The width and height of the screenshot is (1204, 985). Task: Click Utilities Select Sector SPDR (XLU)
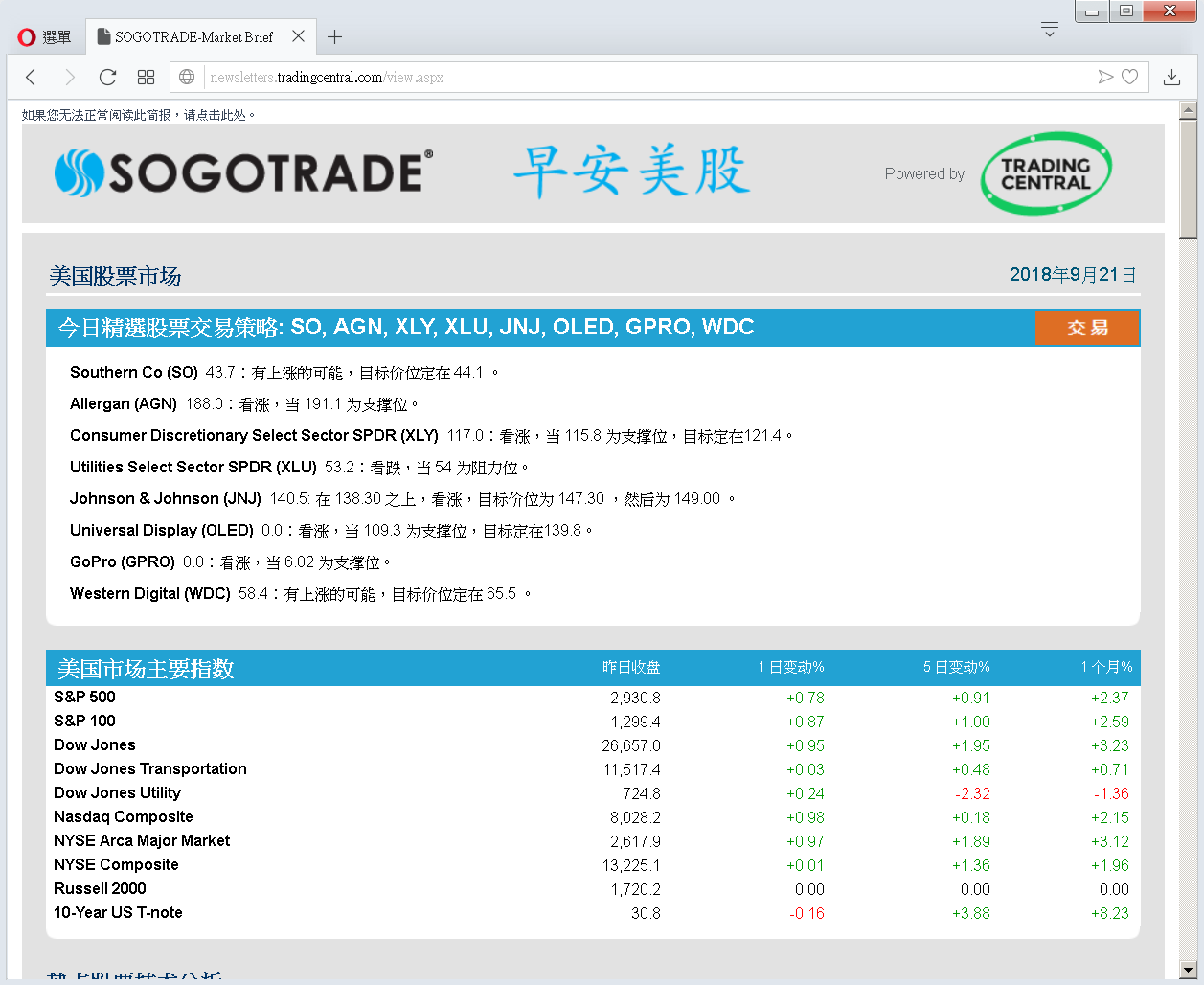click(x=193, y=467)
